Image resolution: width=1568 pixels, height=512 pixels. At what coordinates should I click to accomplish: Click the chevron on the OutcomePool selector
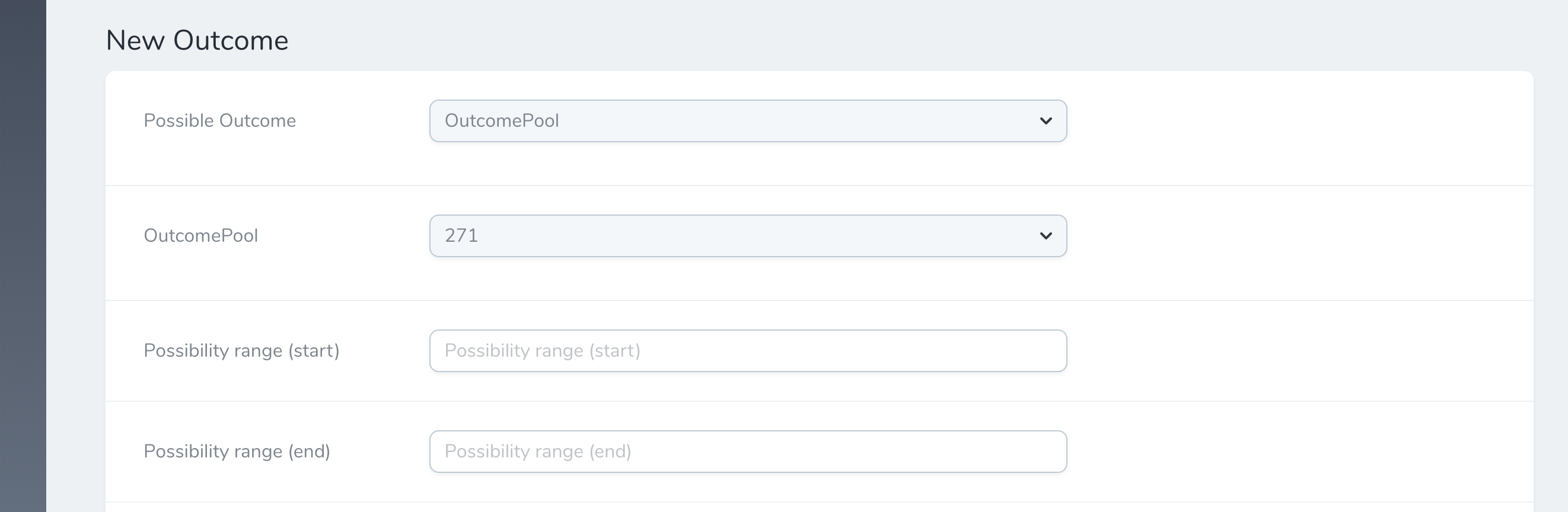click(x=1045, y=235)
